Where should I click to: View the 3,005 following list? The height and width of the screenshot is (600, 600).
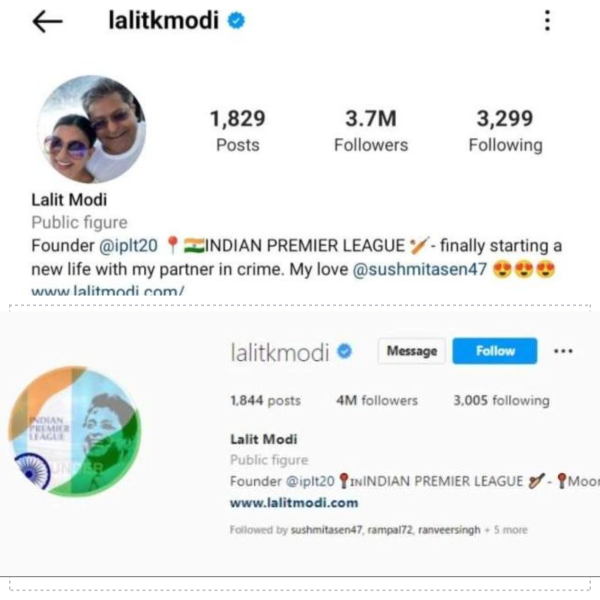[x=502, y=401]
